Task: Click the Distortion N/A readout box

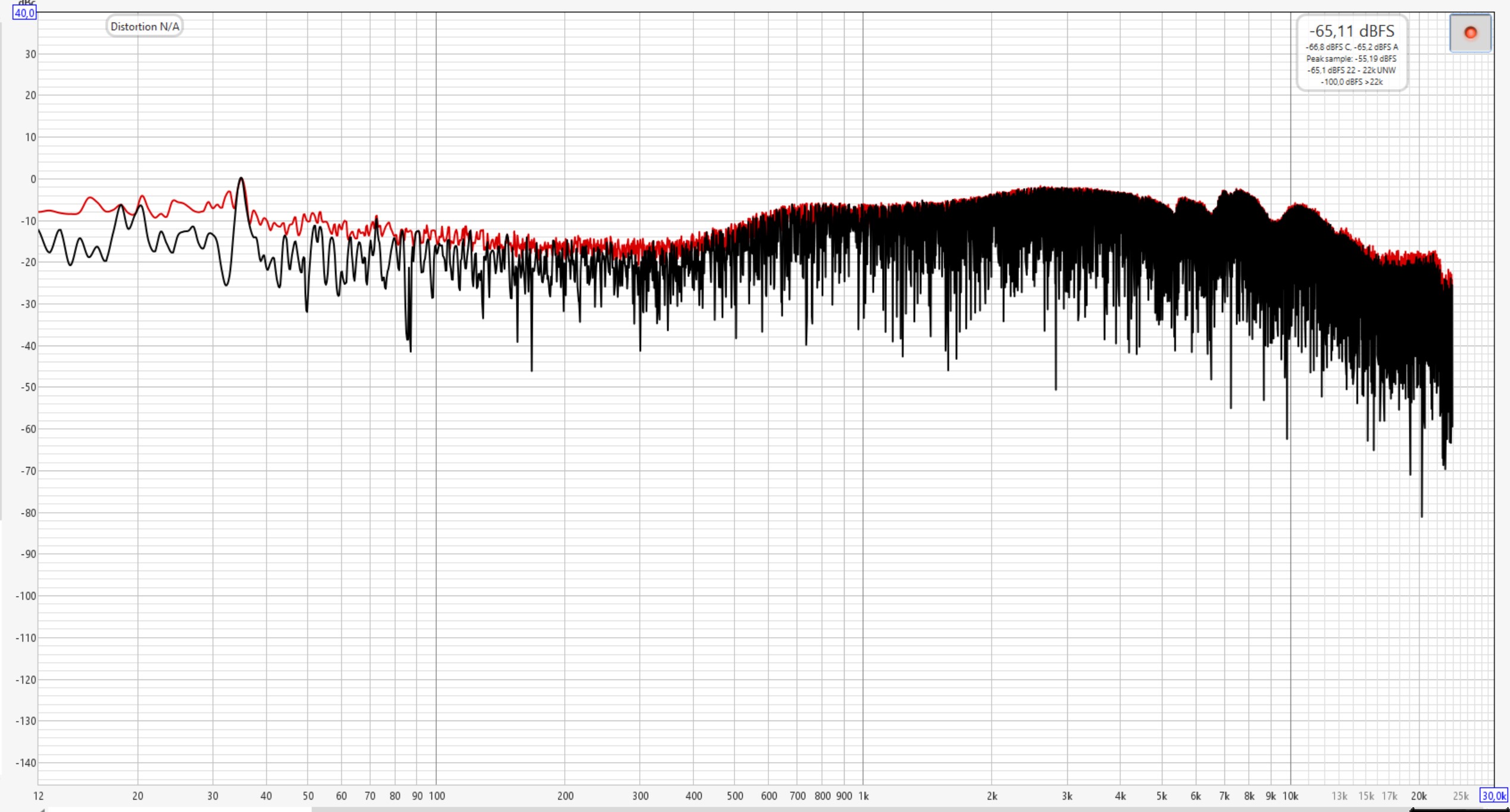Action: (x=145, y=27)
